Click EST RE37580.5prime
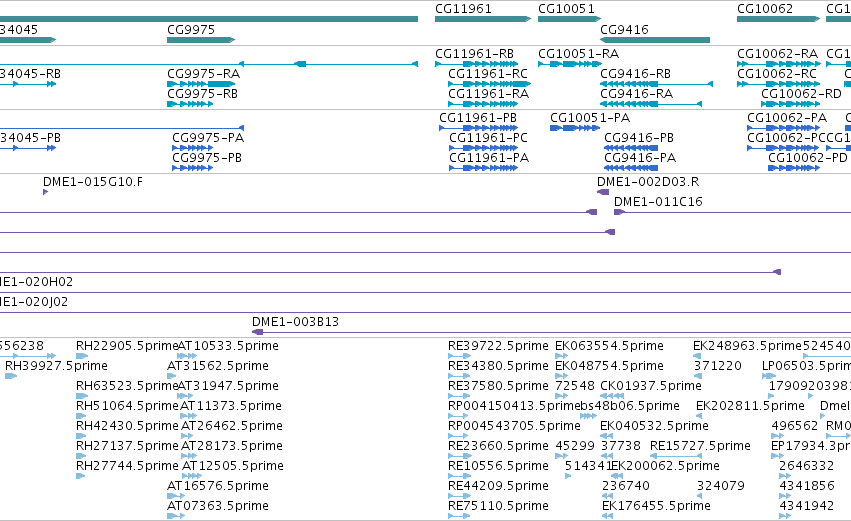Viewport: 851px width, 521px height. 459,396
